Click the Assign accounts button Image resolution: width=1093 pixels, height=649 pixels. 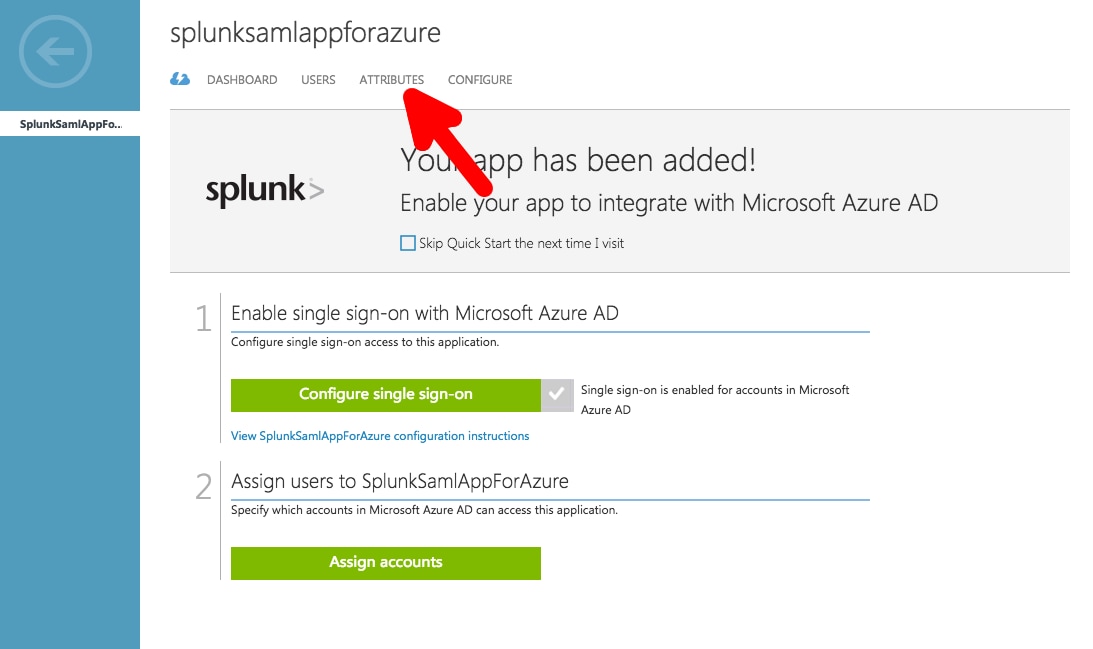pyautogui.click(x=385, y=563)
